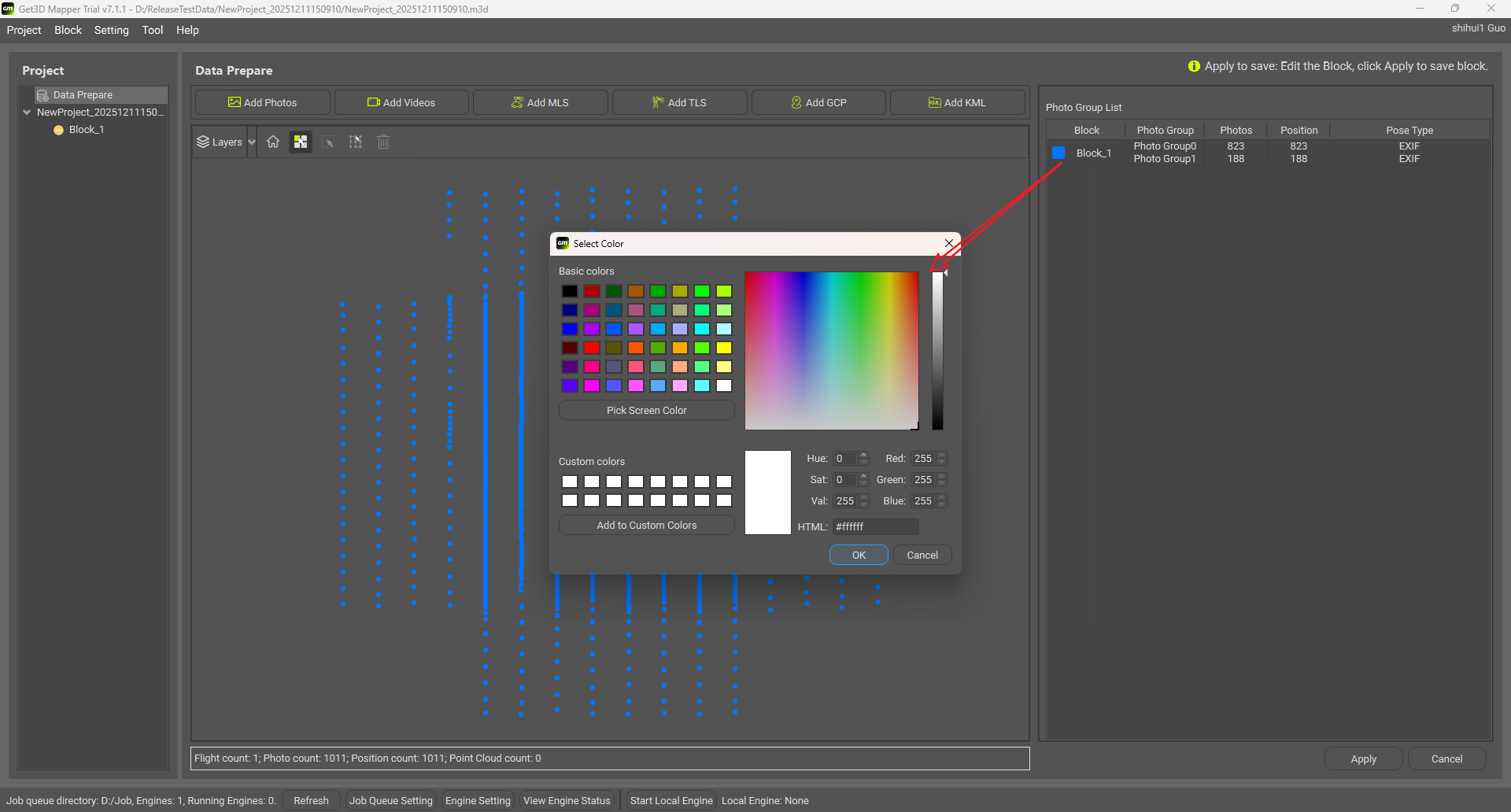Click the trash delete icon

(383, 142)
